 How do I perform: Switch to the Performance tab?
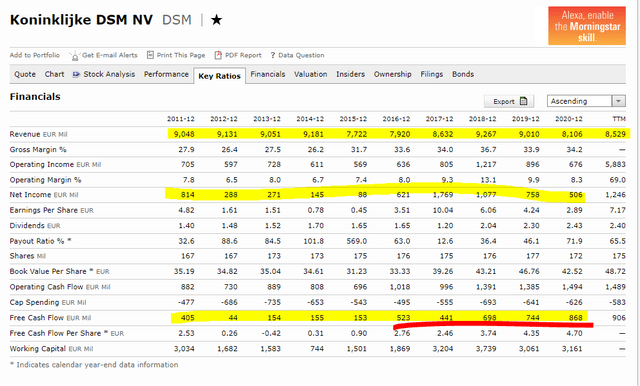(x=166, y=74)
